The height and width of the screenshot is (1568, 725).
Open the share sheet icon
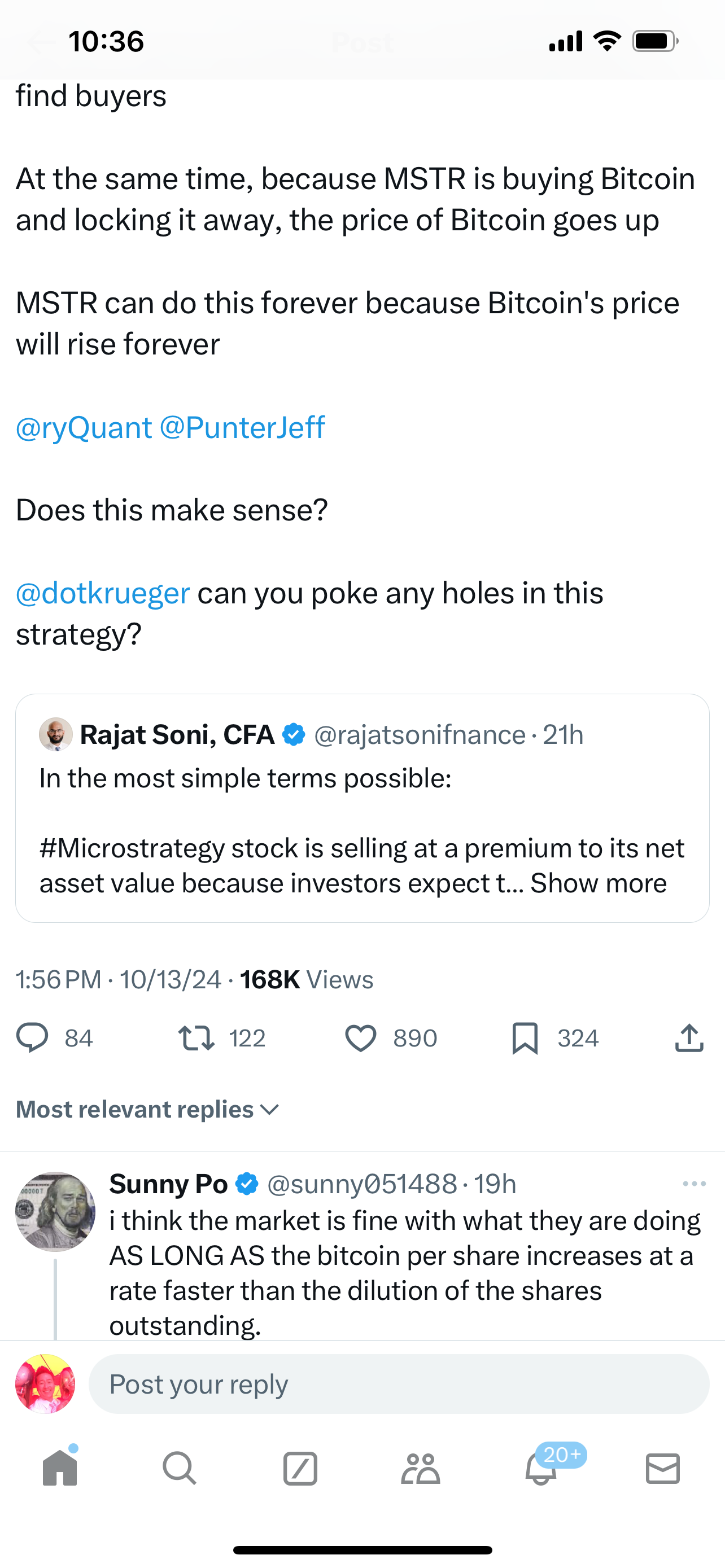[689, 1038]
